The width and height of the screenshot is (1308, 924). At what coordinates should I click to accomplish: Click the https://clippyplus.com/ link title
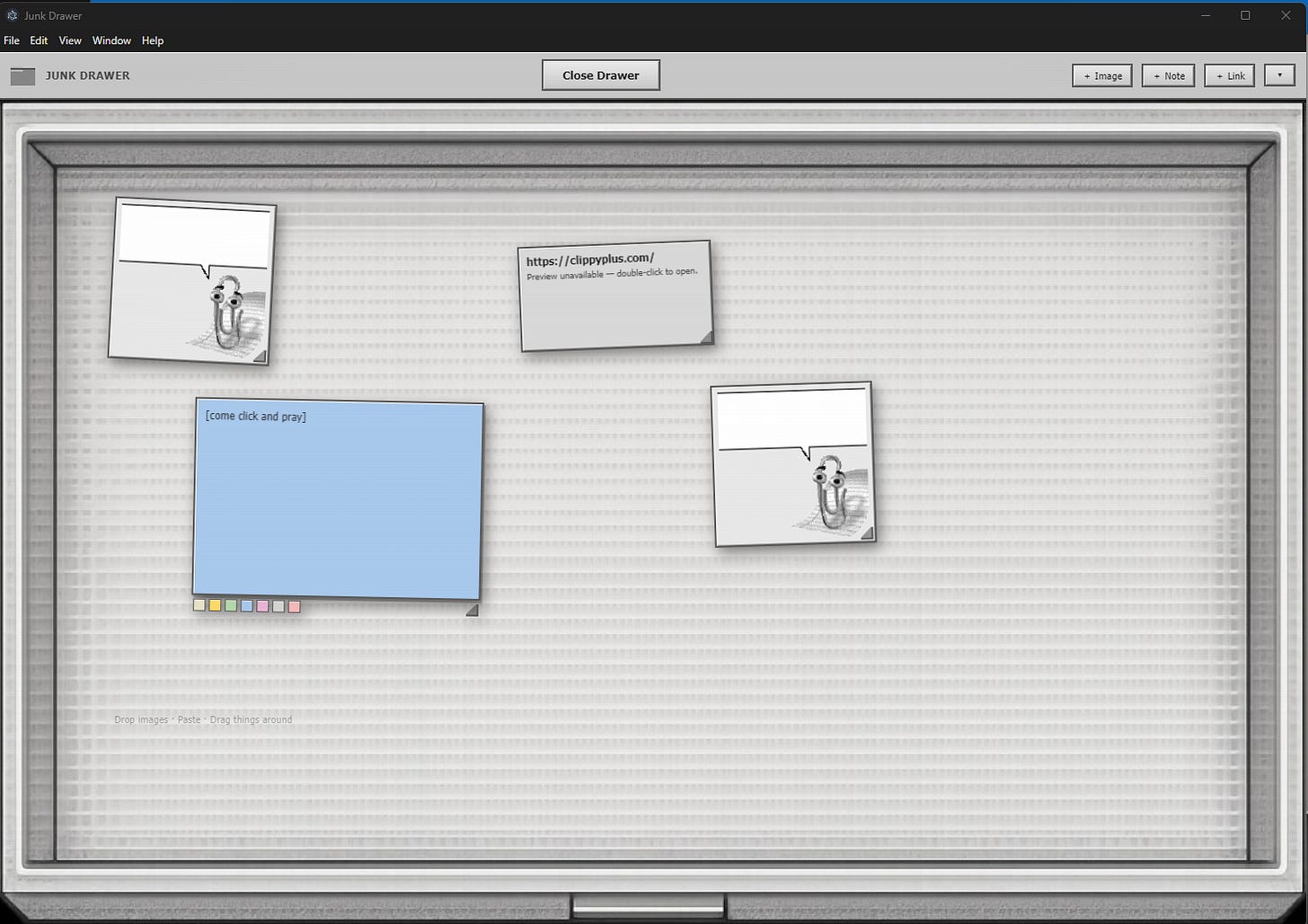point(590,260)
